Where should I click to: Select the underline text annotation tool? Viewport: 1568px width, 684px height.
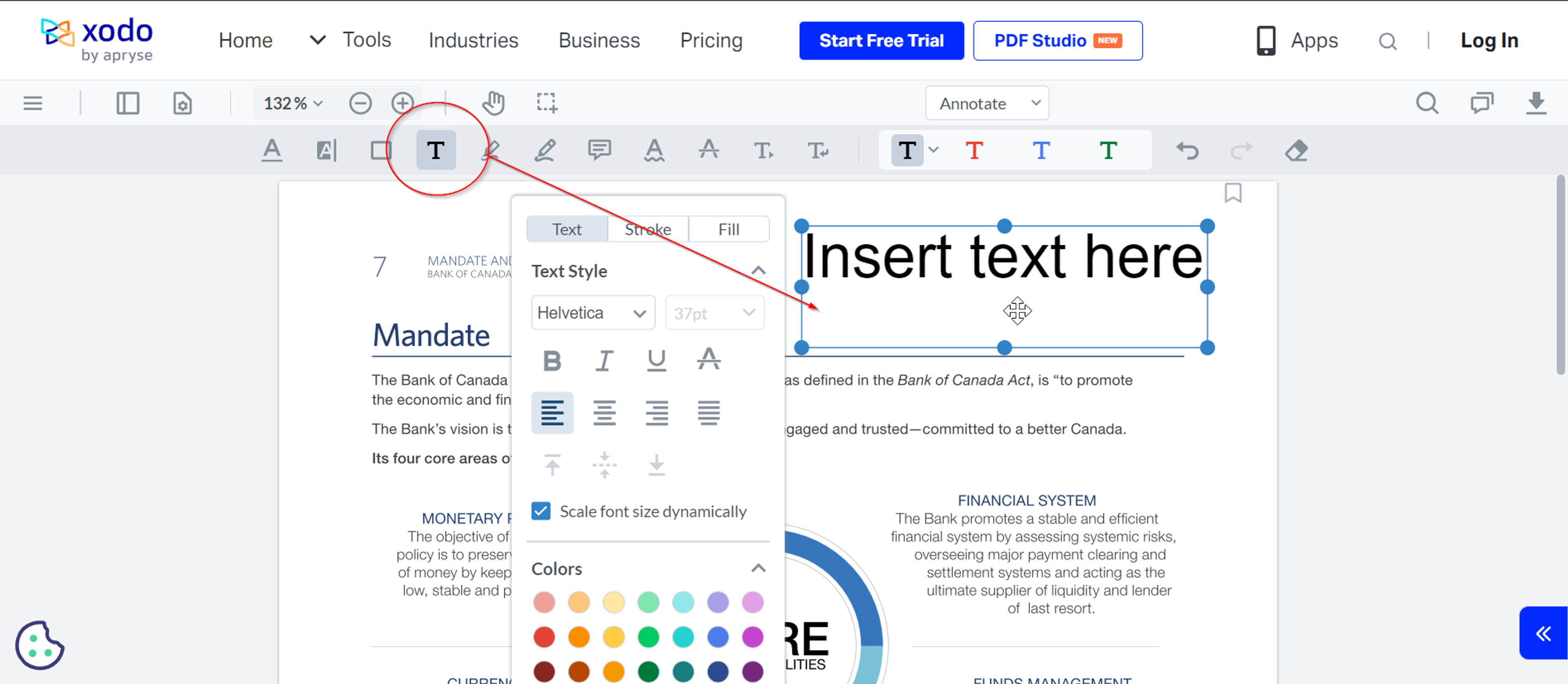(272, 150)
